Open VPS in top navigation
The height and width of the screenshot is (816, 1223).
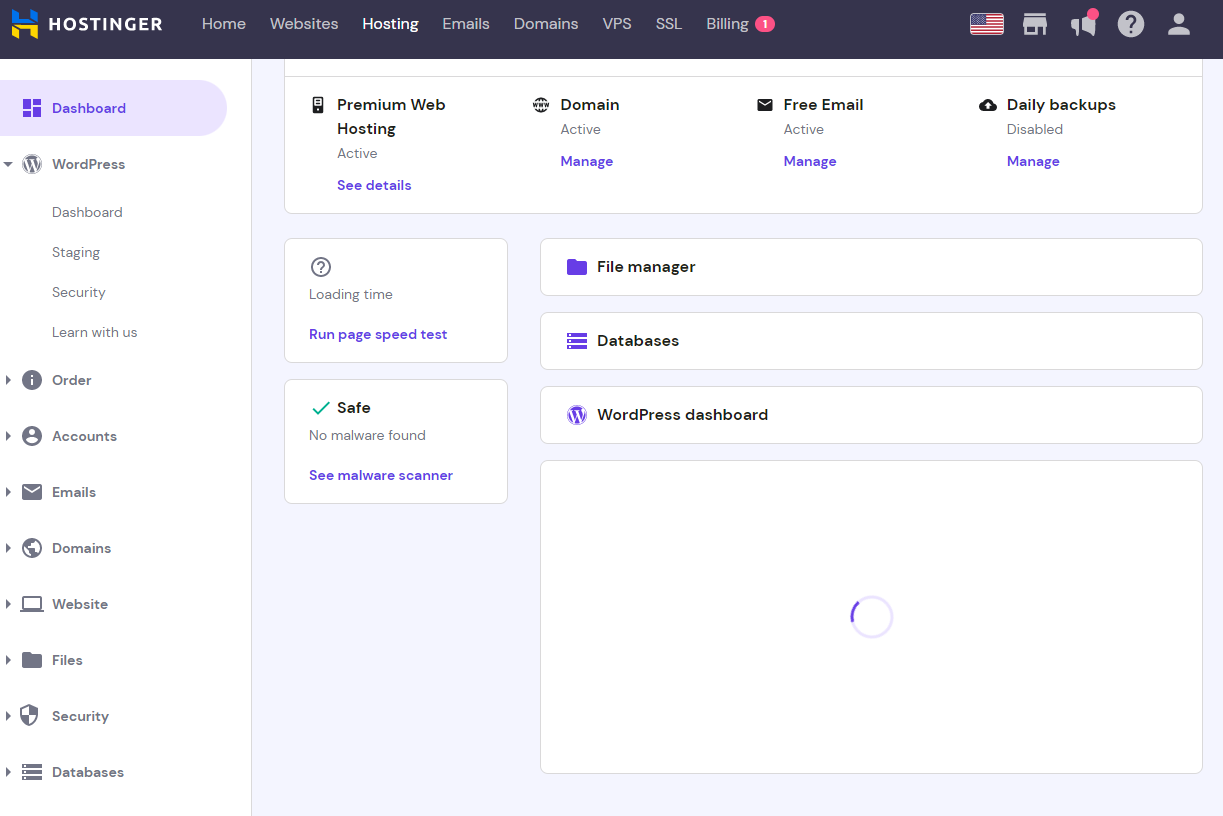click(x=617, y=24)
